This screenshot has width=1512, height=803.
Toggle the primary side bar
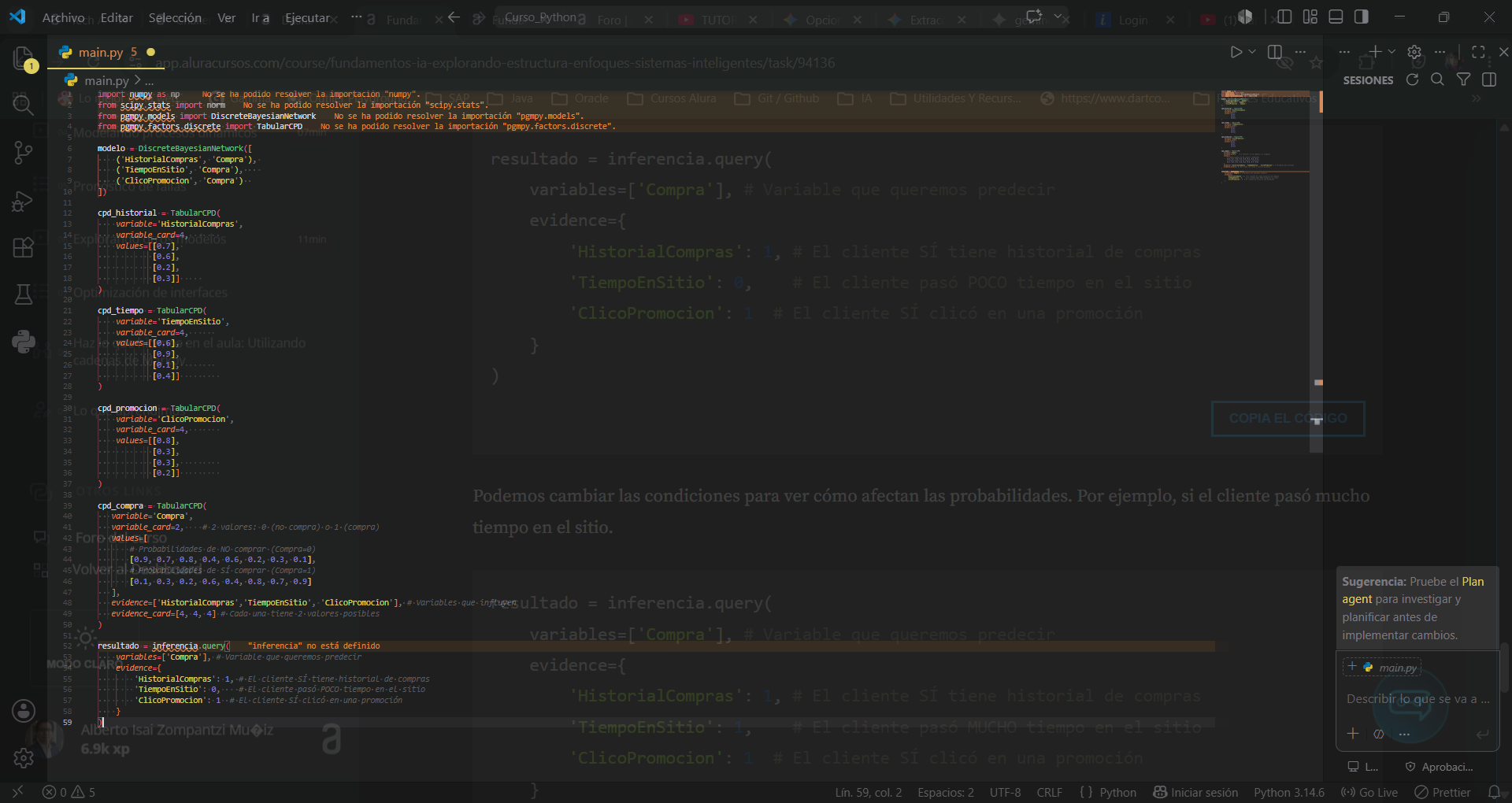click(x=1284, y=17)
